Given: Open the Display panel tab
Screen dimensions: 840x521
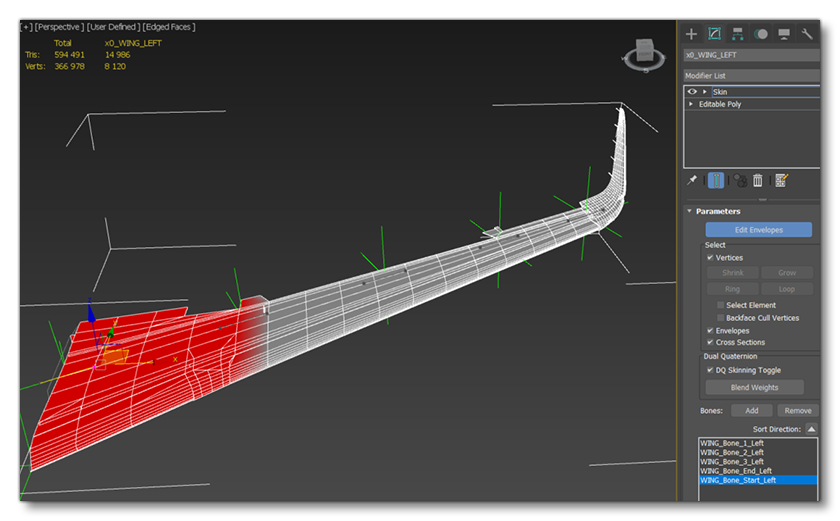Looking at the screenshot, I should [784, 34].
